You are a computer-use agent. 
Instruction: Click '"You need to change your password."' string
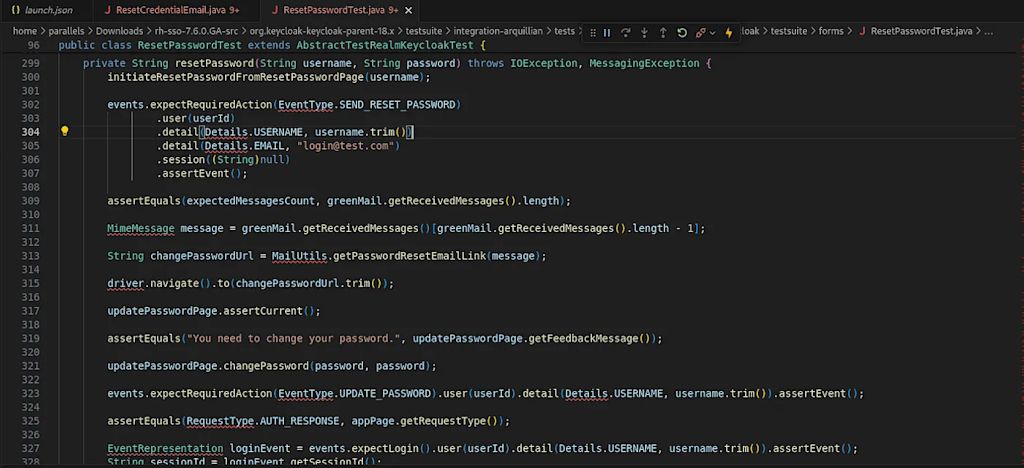coord(293,338)
